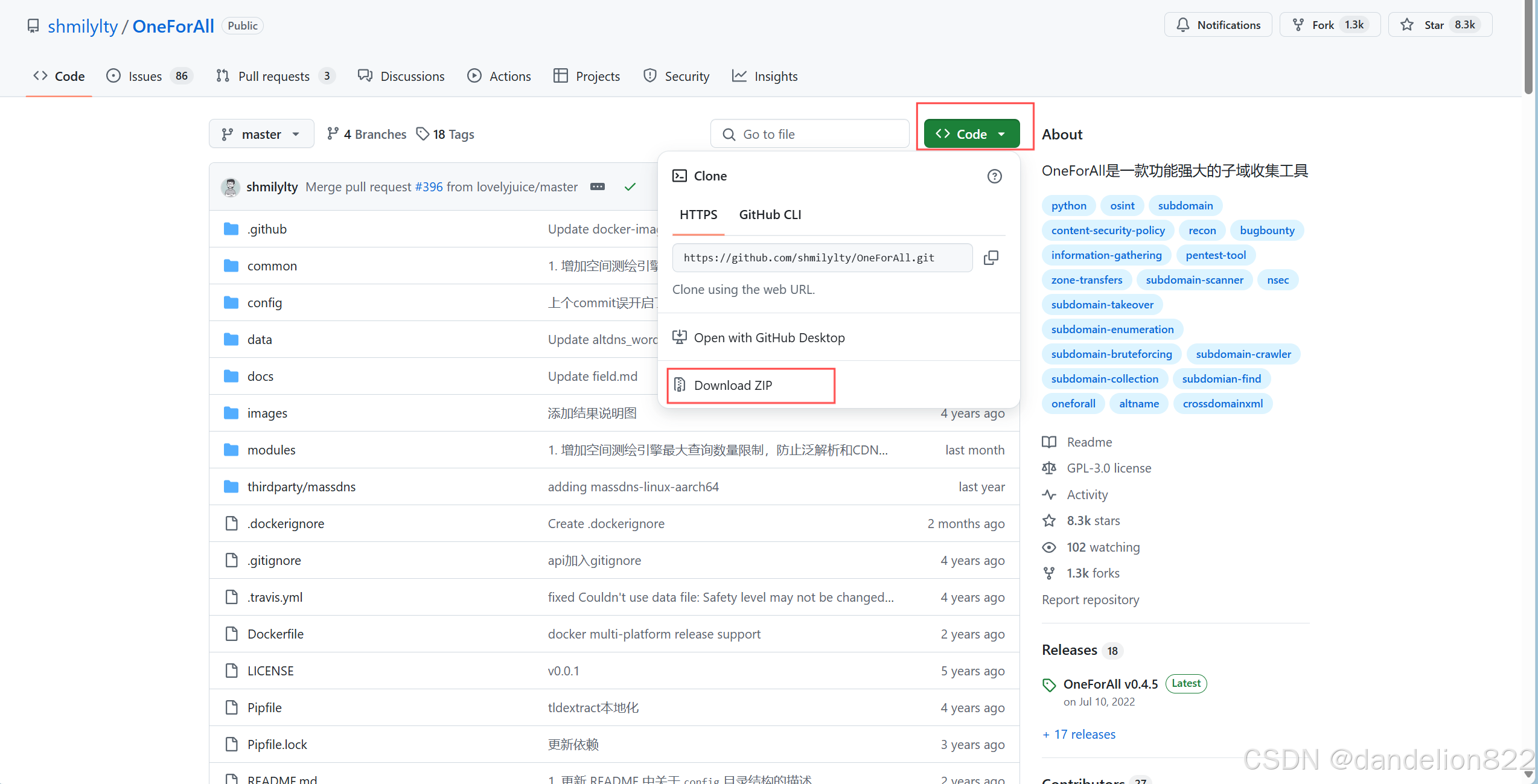
Task: Open with GitHub Desktop
Action: [768, 338]
